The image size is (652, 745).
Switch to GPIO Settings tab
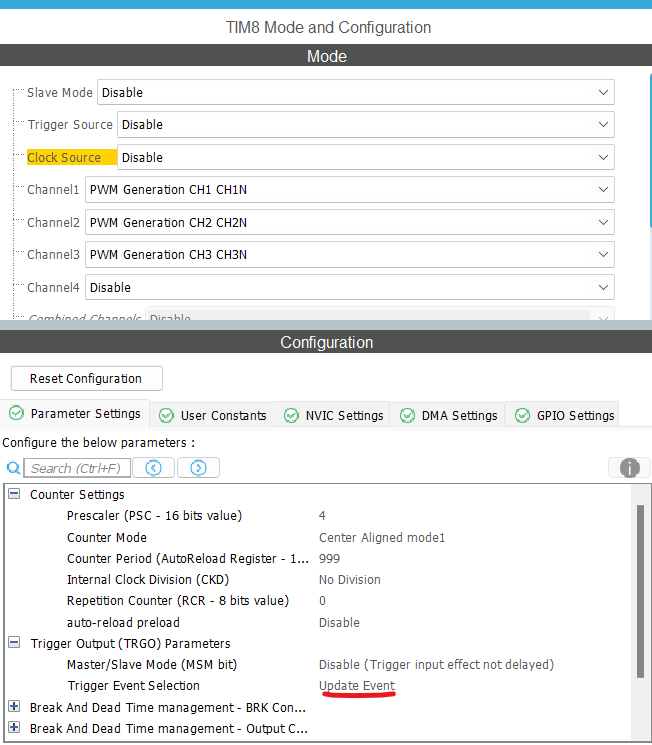564,416
